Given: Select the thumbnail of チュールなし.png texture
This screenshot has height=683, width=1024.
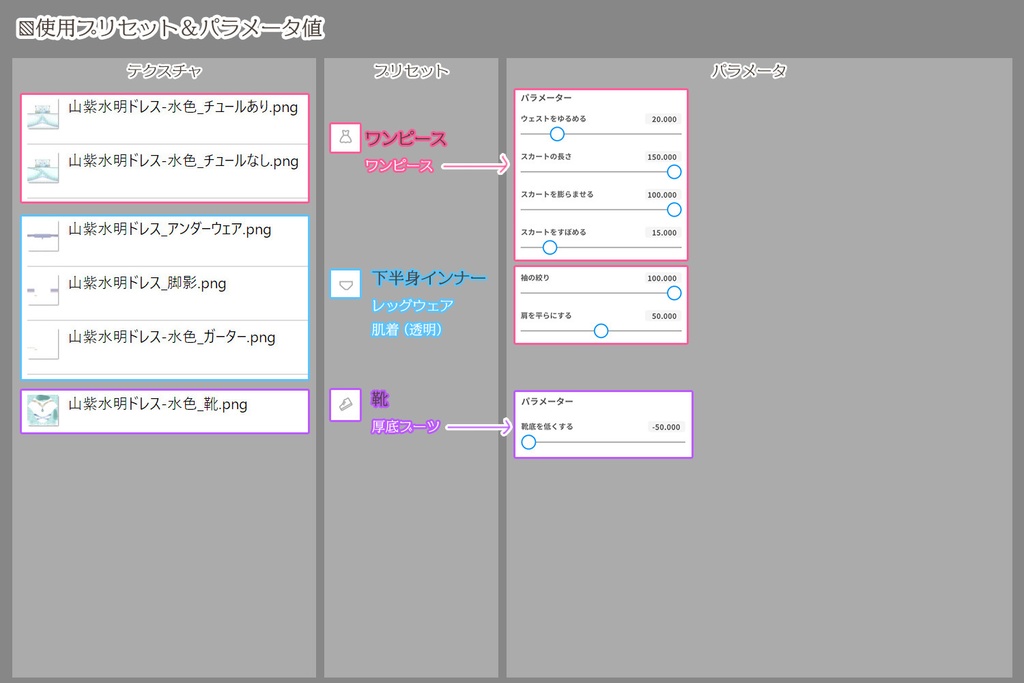Looking at the screenshot, I should 43,168.
